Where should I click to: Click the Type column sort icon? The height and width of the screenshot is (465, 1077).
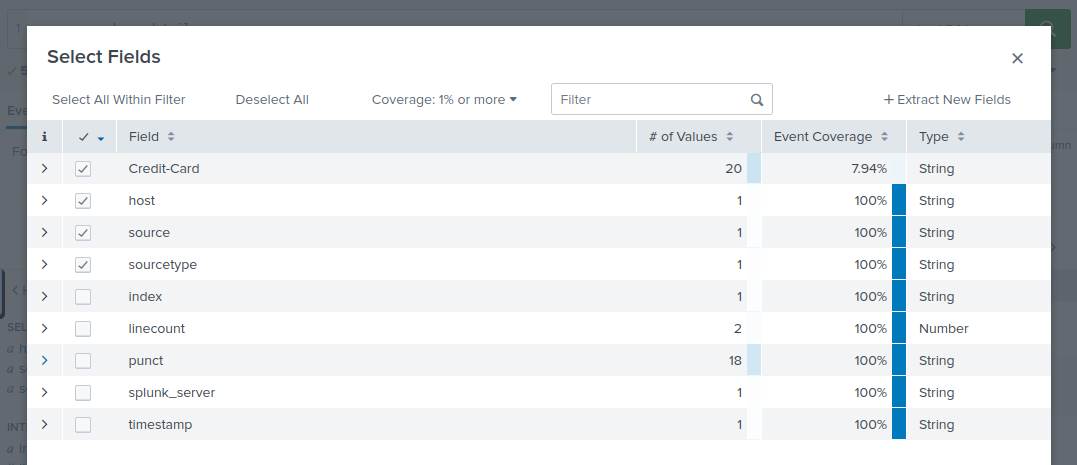pos(960,137)
